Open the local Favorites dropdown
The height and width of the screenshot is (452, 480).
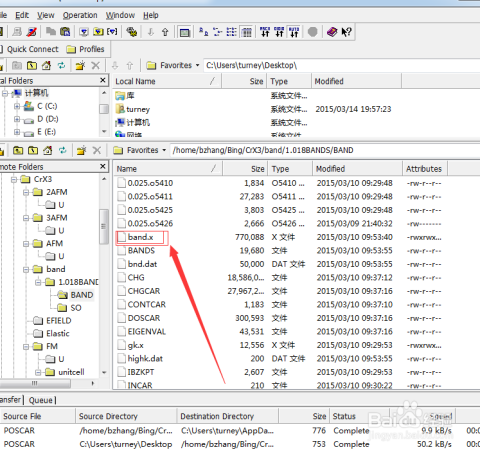click(x=173, y=65)
